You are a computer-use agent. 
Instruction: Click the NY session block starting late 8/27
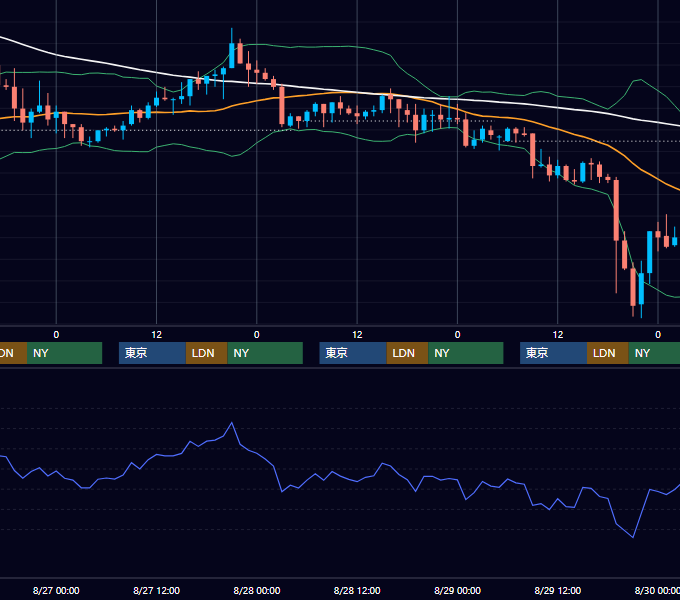tap(265, 353)
